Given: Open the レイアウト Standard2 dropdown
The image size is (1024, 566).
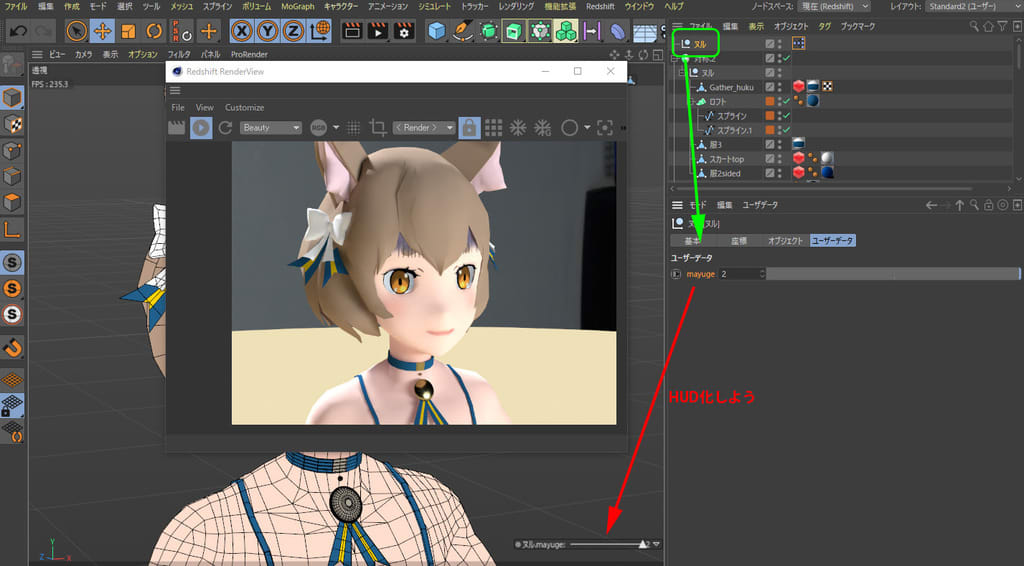Looking at the screenshot, I should [972, 6].
